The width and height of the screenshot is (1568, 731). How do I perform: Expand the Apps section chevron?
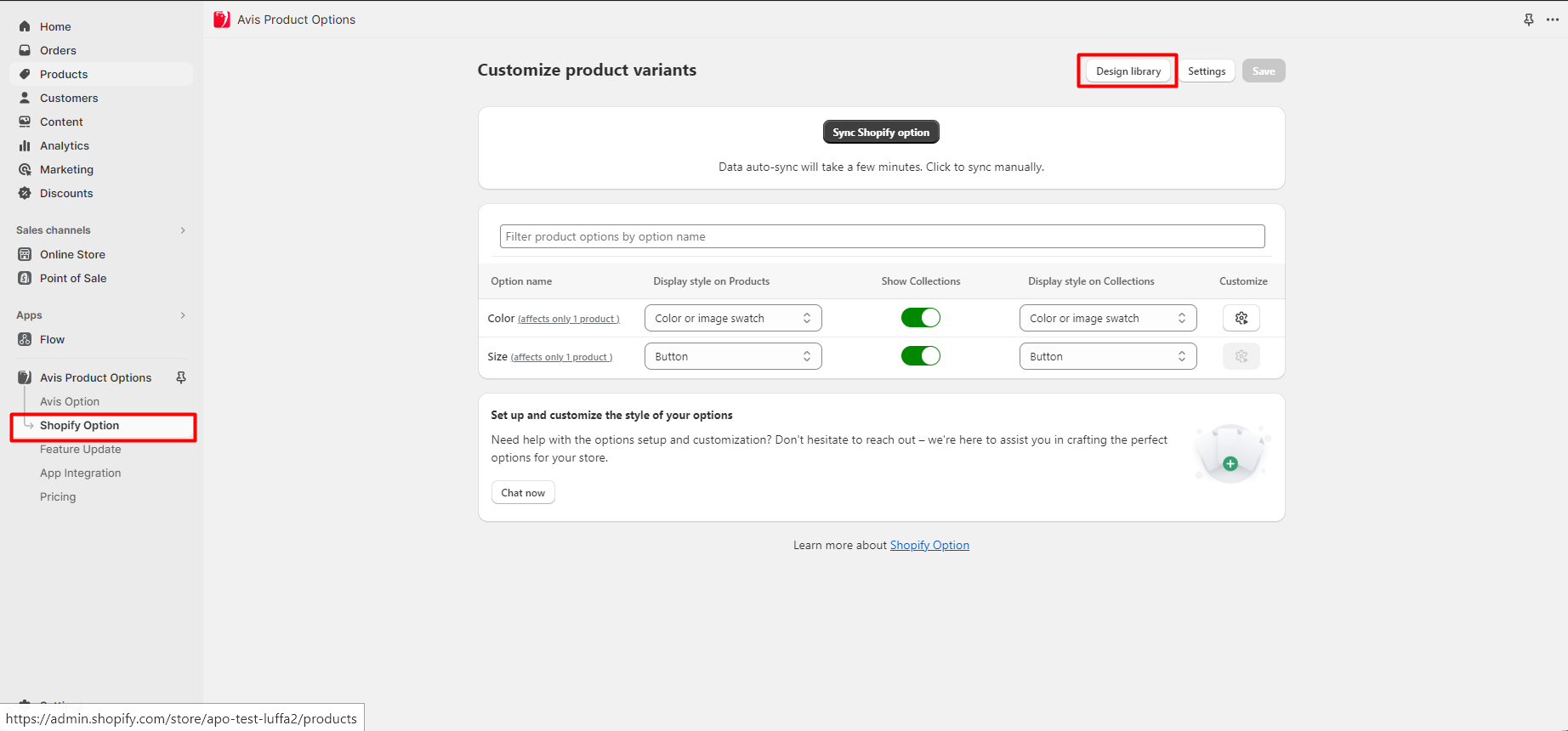(183, 315)
